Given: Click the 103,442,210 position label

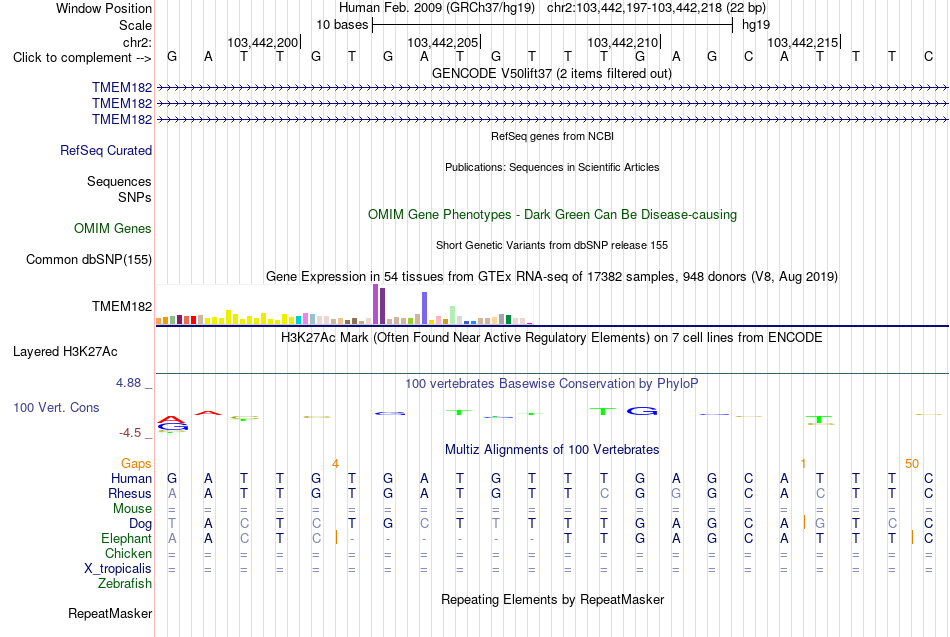Looking at the screenshot, I should [623, 43].
